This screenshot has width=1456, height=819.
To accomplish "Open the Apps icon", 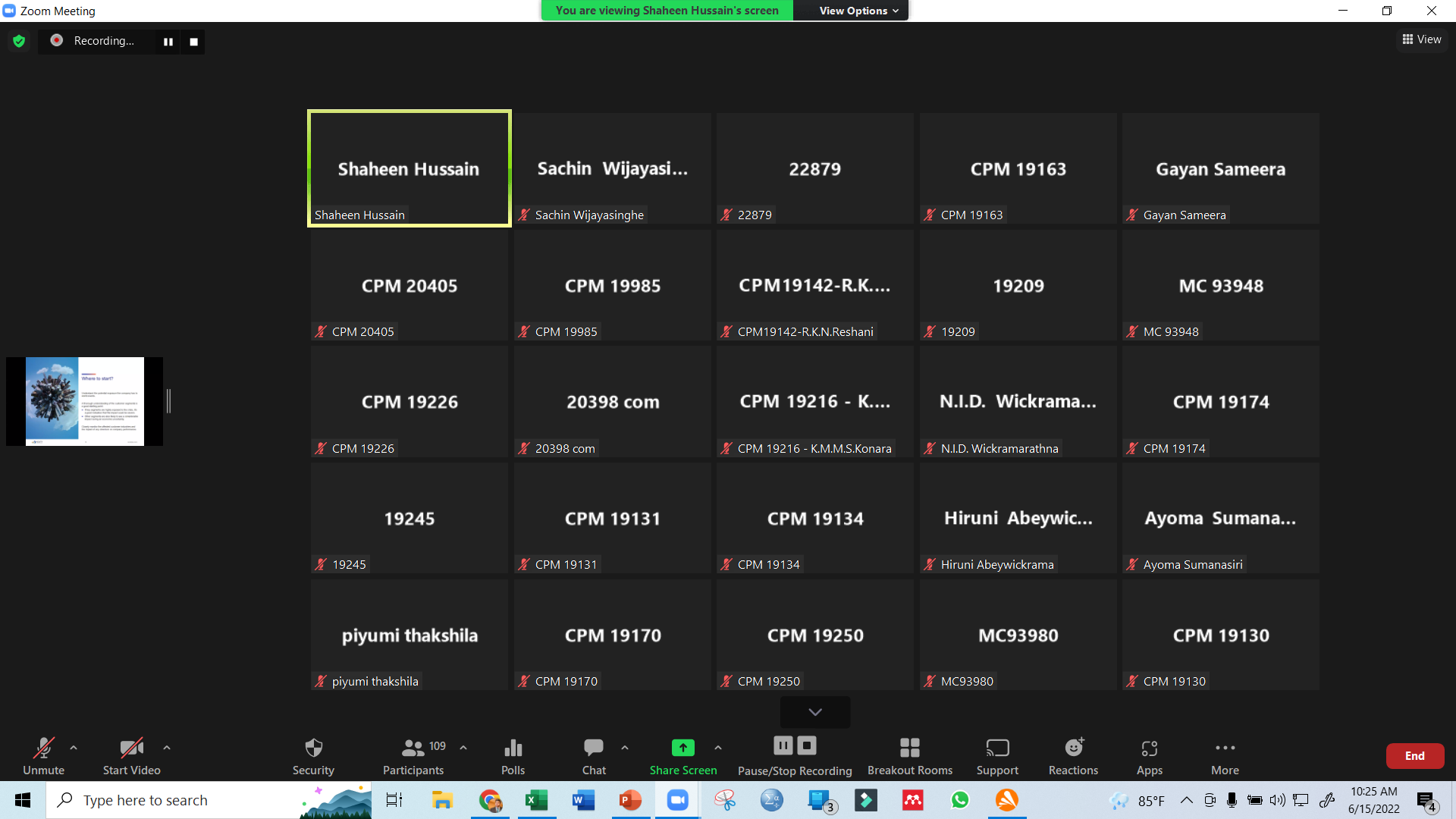I will point(1149,756).
